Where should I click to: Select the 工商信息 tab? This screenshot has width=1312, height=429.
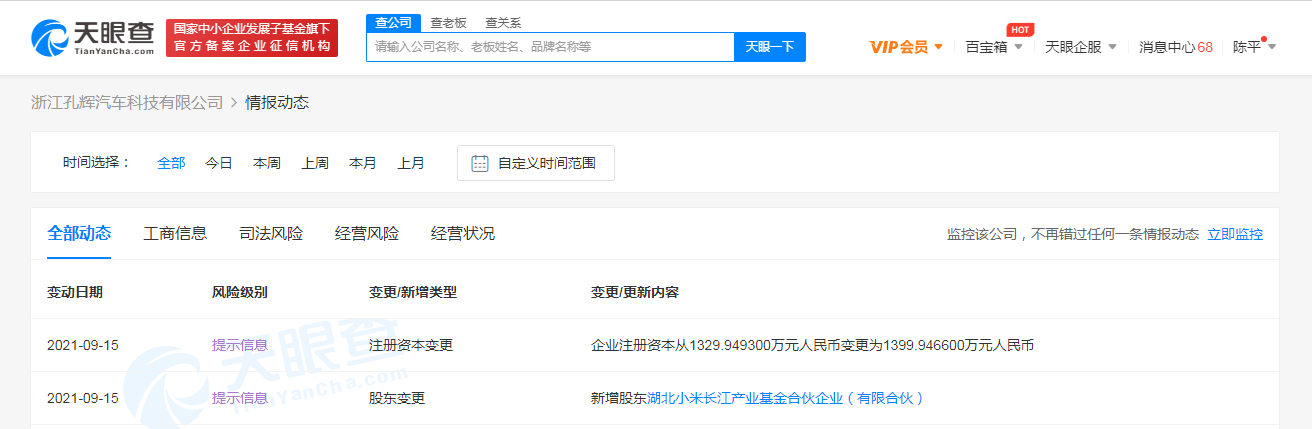tap(175, 234)
